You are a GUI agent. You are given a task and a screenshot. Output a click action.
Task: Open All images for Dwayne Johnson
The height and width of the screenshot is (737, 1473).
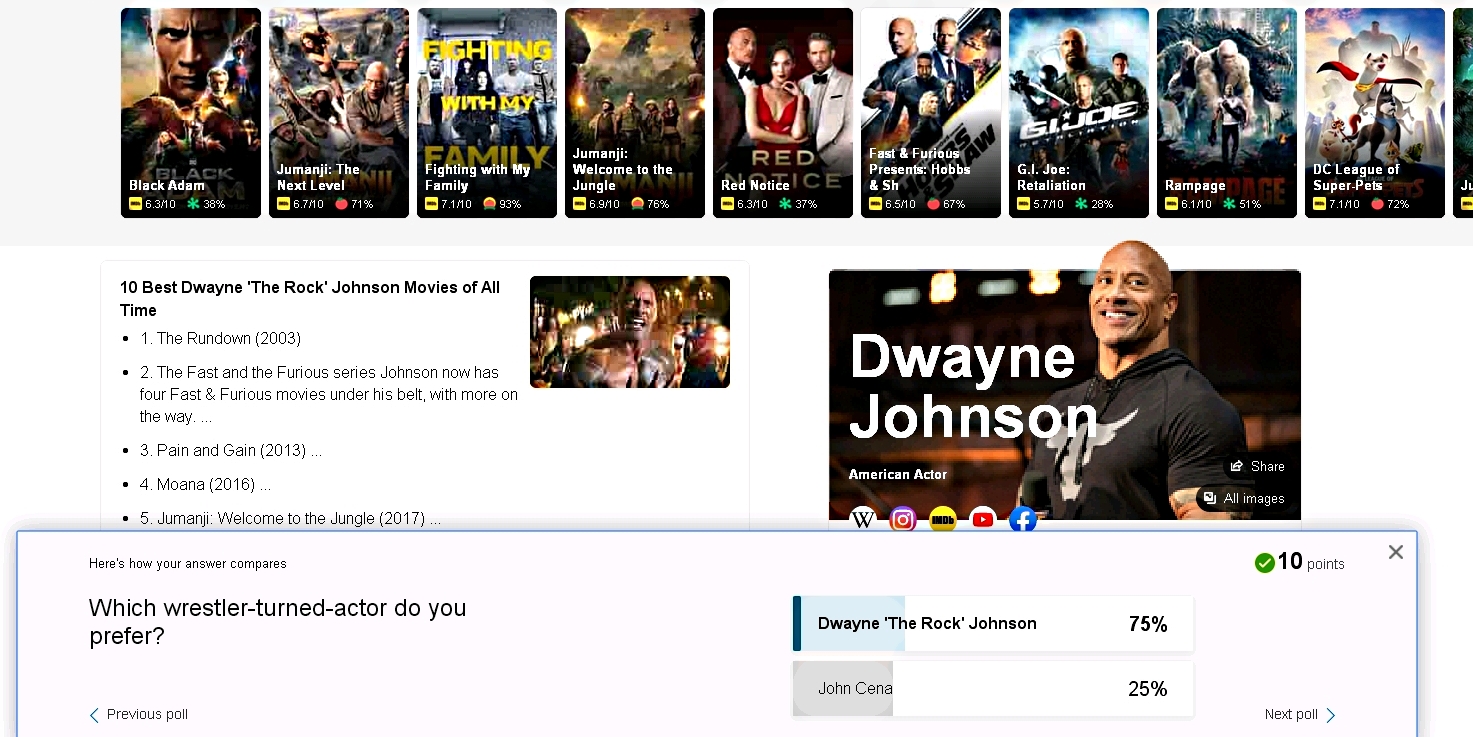click(1245, 498)
